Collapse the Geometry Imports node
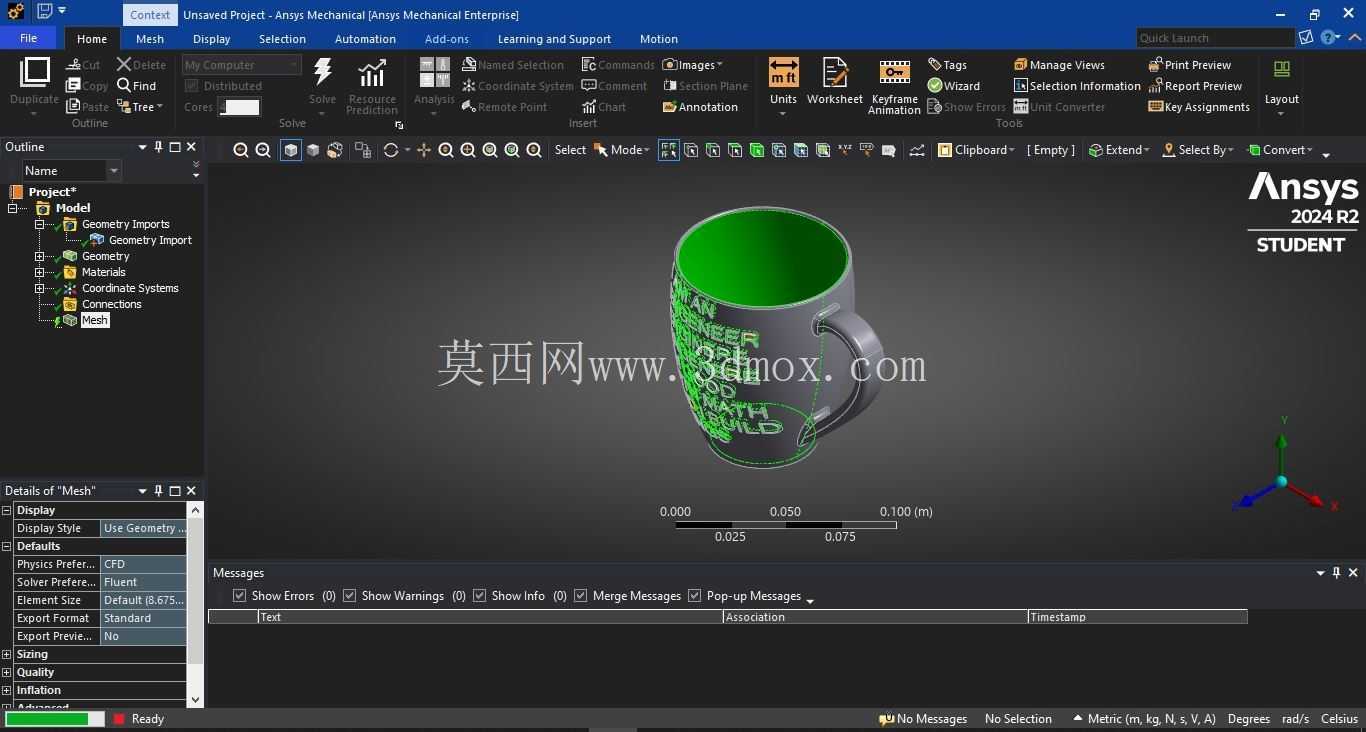The height and width of the screenshot is (732, 1366). point(40,224)
